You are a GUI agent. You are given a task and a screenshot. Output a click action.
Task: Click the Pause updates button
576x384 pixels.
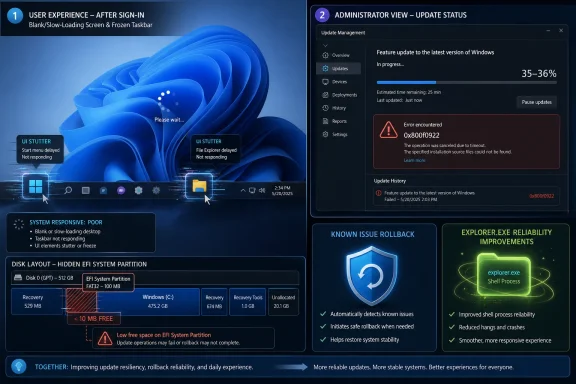[x=536, y=102]
